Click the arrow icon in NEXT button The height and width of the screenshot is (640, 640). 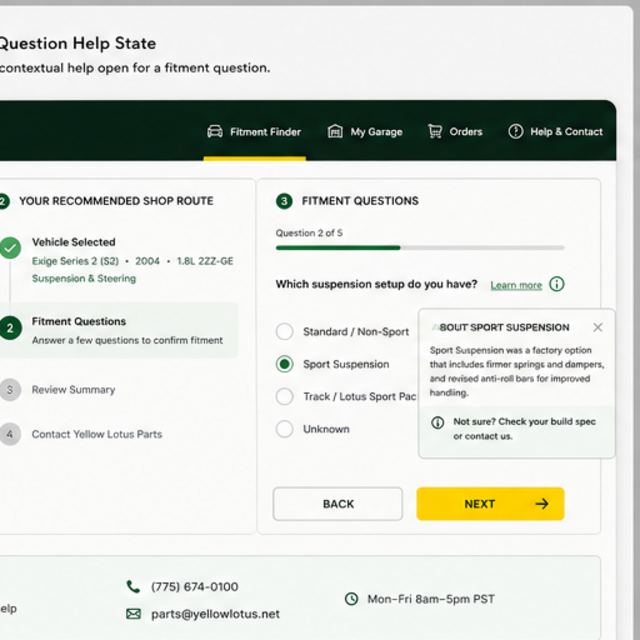[x=542, y=504]
